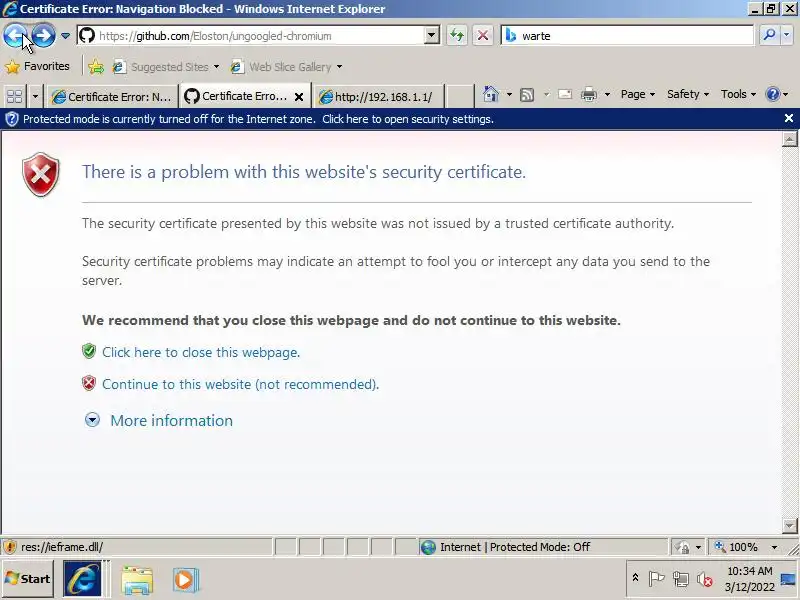Open the Help question mark menu
The width and height of the screenshot is (800, 600).
(777, 94)
